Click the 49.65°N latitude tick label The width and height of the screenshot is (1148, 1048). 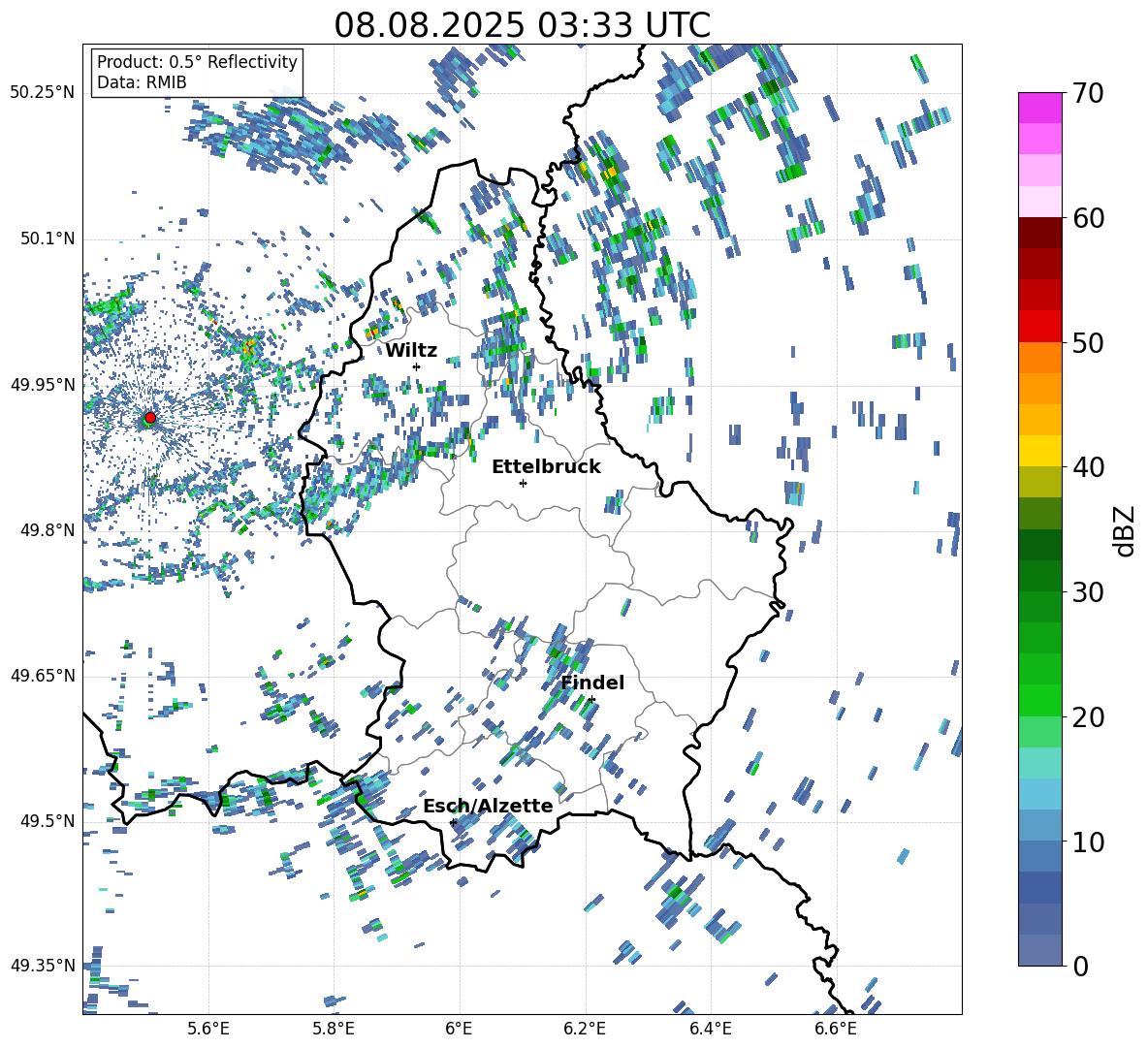43,675
